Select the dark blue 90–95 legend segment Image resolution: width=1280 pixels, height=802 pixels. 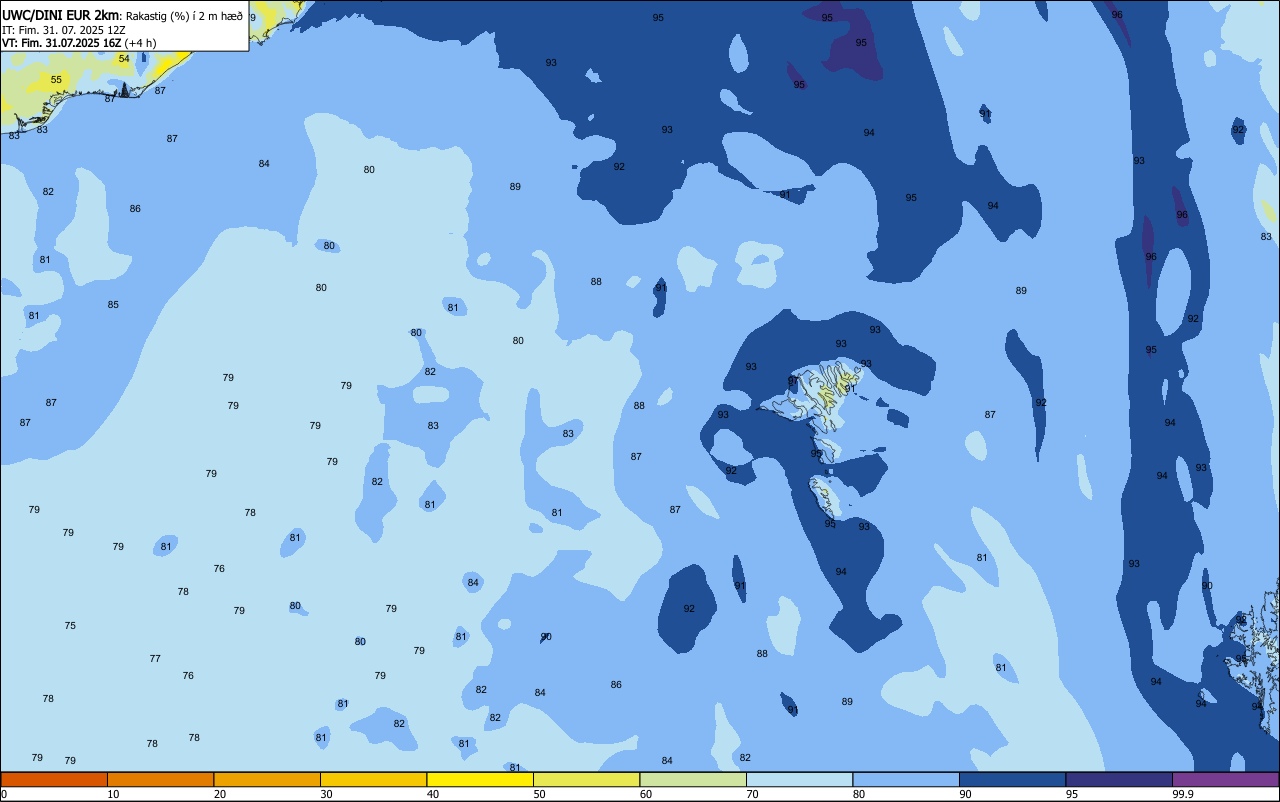click(x=1012, y=779)
